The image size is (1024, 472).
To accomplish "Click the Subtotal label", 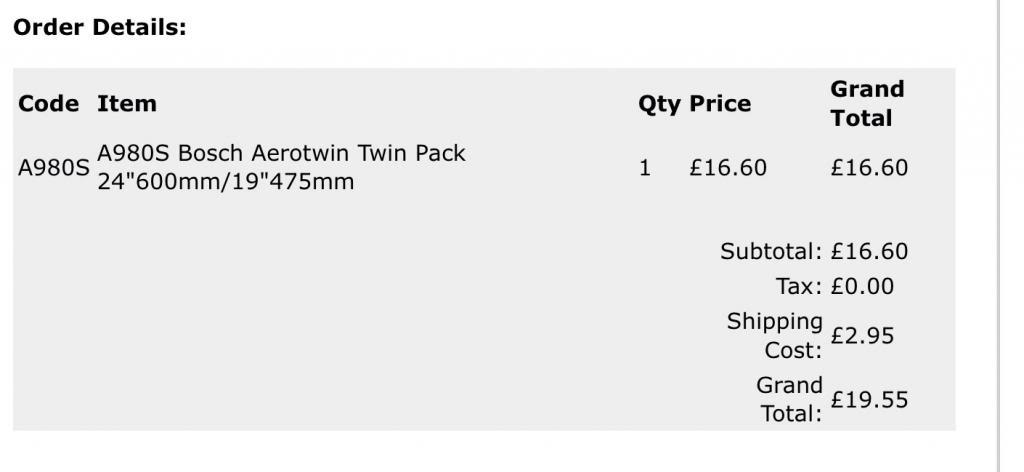I will pos(771,251).
